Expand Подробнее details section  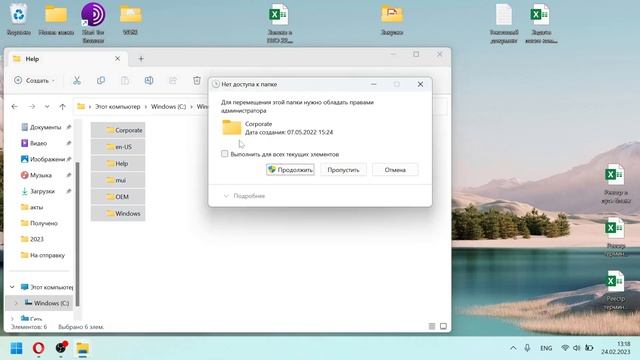pyautogui.click(x=244, y=196)
